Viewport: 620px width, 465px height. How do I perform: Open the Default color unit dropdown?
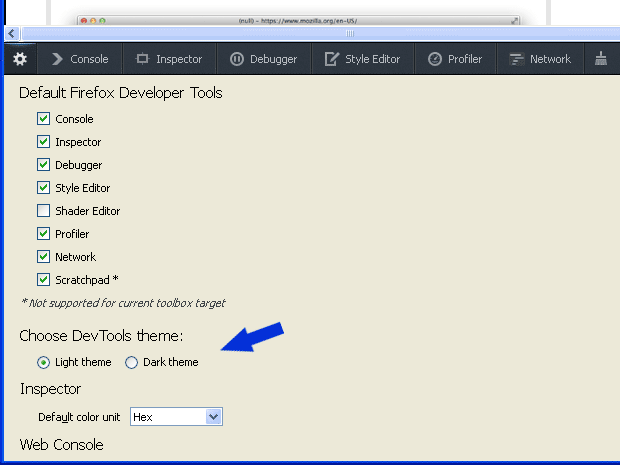pyautogui.click(x=176, y=417)
